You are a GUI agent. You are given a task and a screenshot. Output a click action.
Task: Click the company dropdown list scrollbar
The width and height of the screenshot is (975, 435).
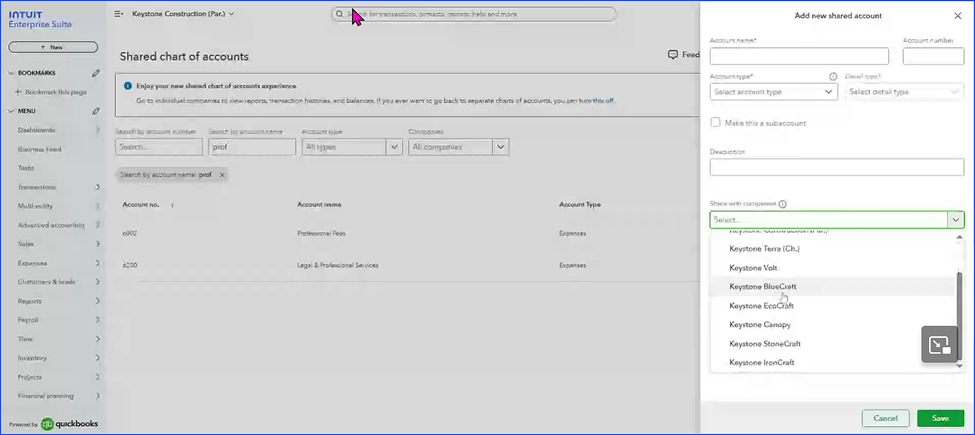point(959,317)
